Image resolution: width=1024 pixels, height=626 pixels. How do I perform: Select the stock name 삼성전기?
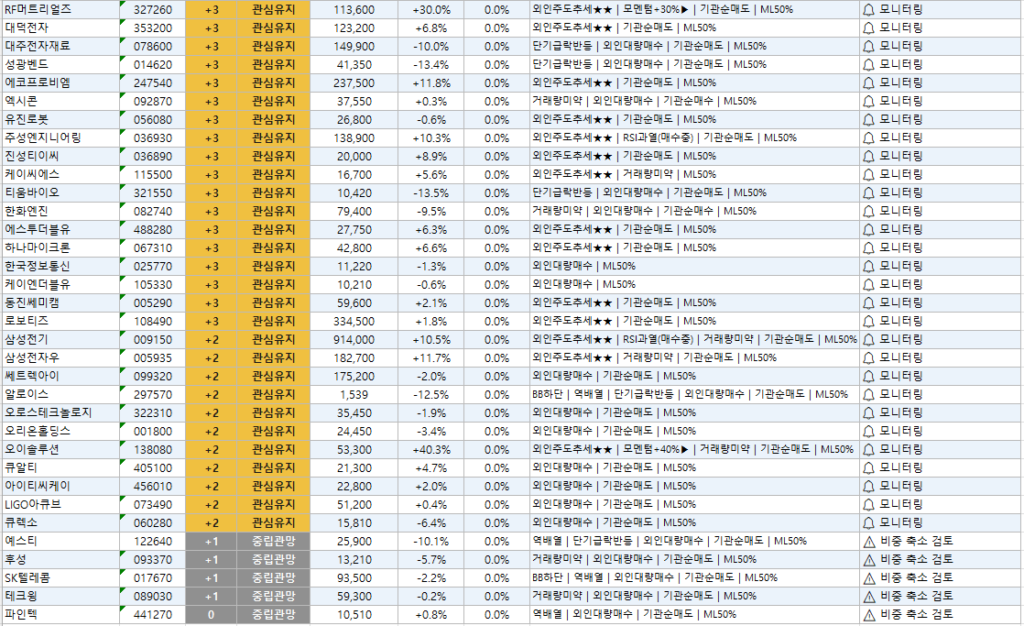[26, 339]
